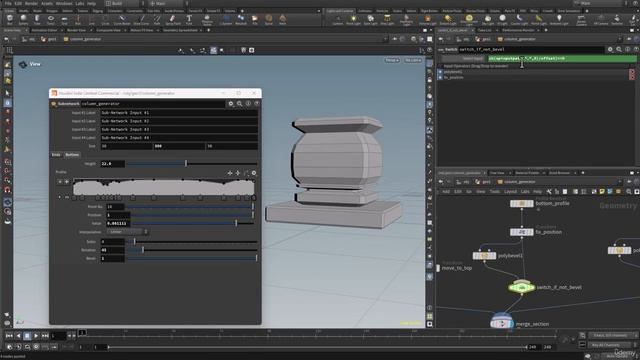Select the Tube shelf tool

[37, 19]
